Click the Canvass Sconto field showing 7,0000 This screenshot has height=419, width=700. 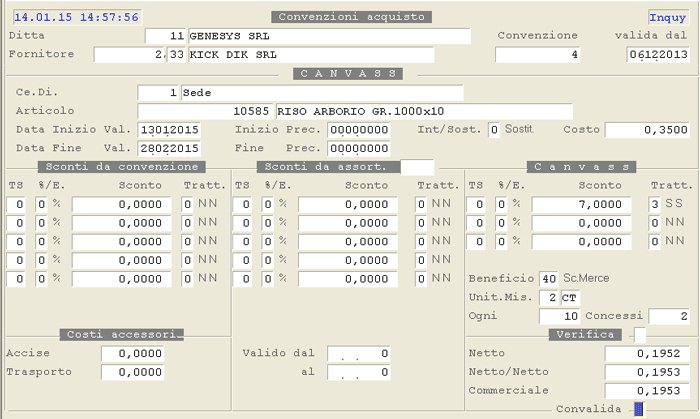point(581,204)
